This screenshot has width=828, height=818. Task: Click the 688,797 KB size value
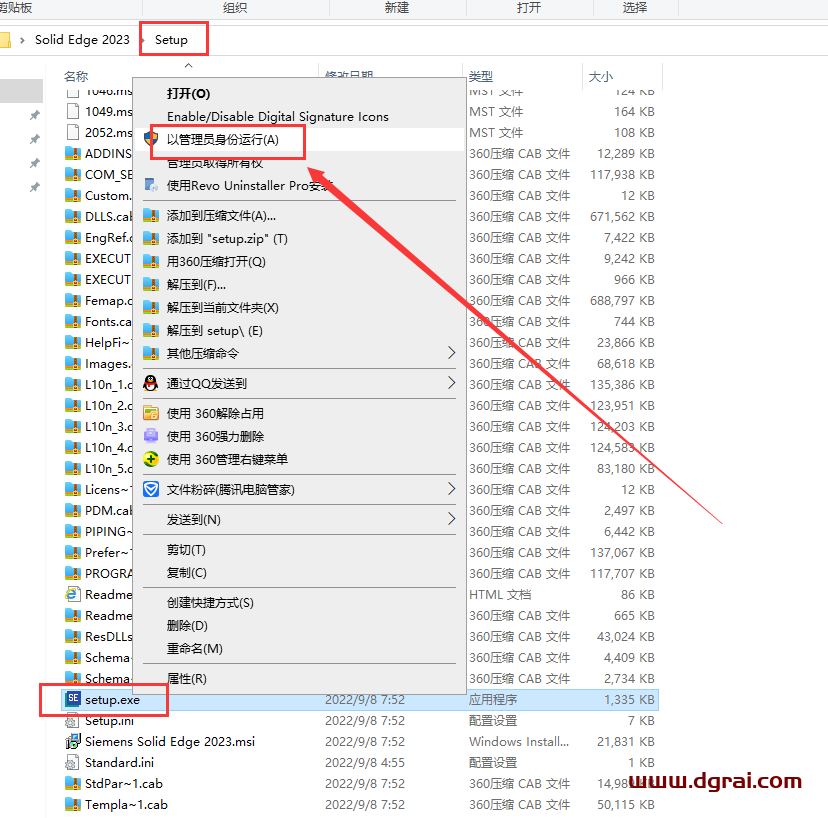point(622,300)
